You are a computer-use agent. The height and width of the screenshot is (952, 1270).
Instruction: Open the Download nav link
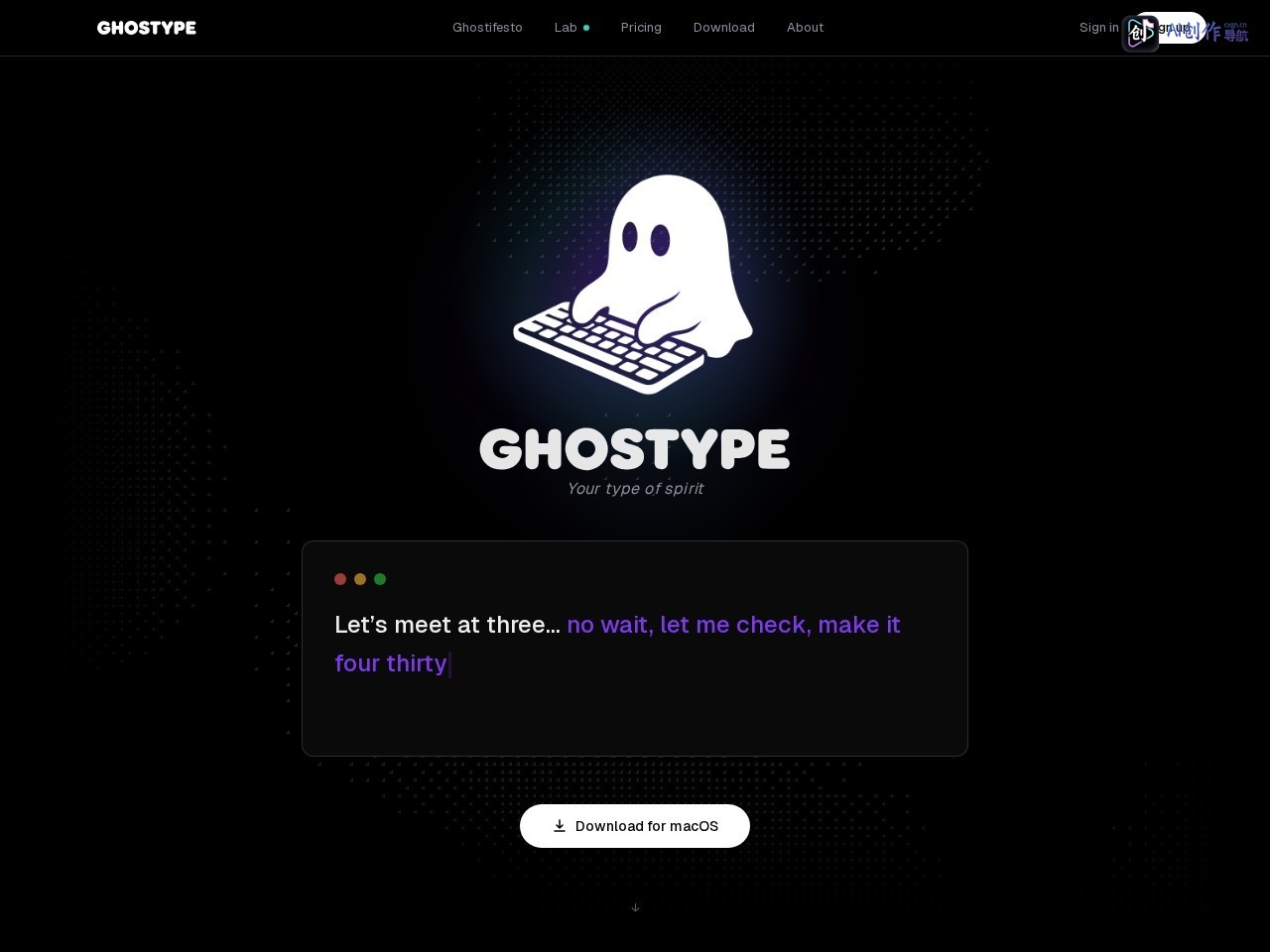724,28
